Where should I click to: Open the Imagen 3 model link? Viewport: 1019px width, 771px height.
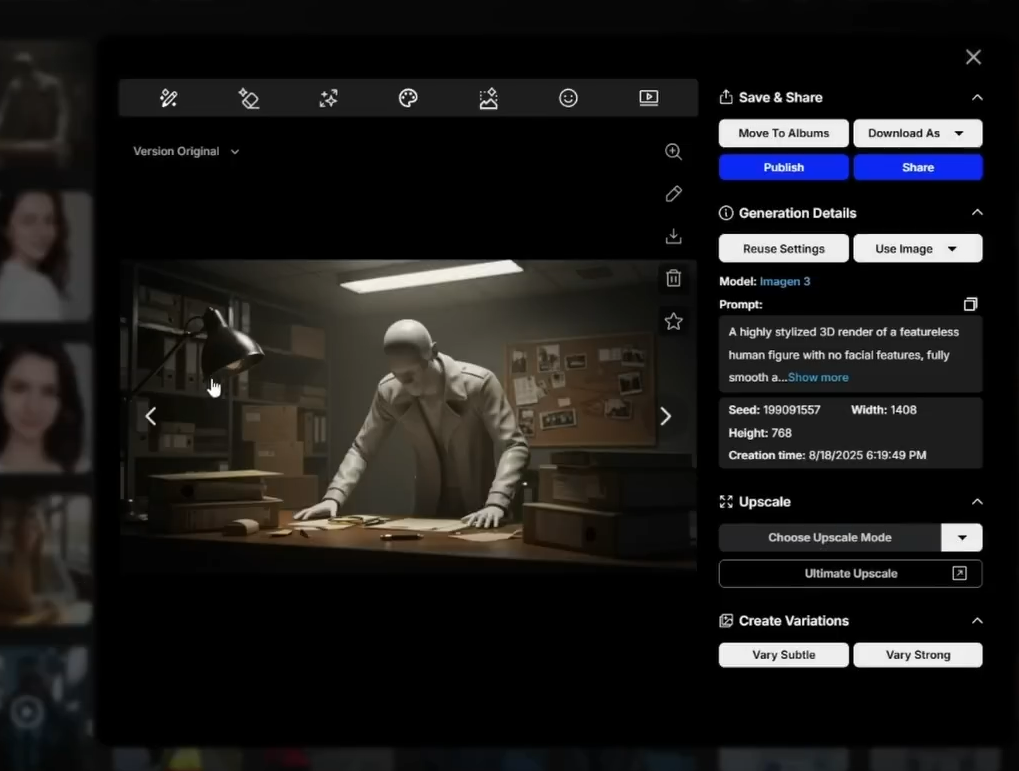click(785, 282)
